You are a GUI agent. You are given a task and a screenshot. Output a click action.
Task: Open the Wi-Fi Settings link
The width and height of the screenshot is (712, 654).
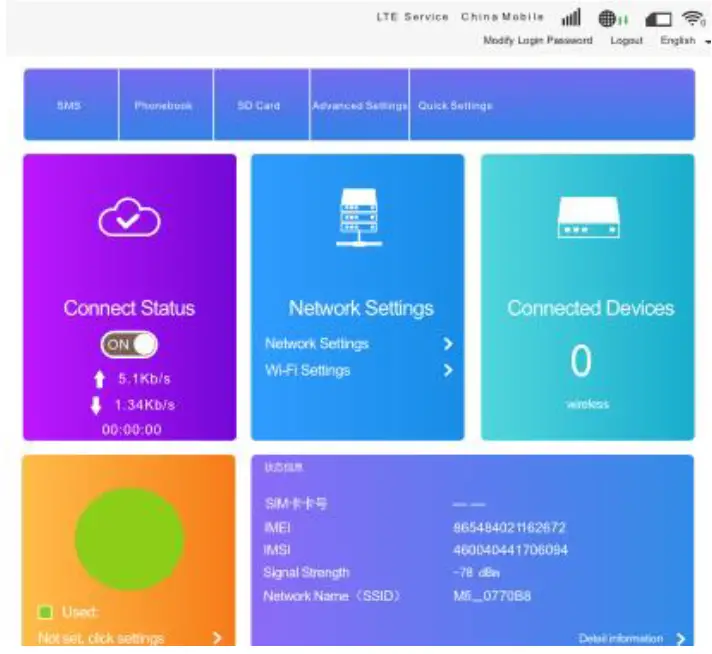(x=307, y=370)
